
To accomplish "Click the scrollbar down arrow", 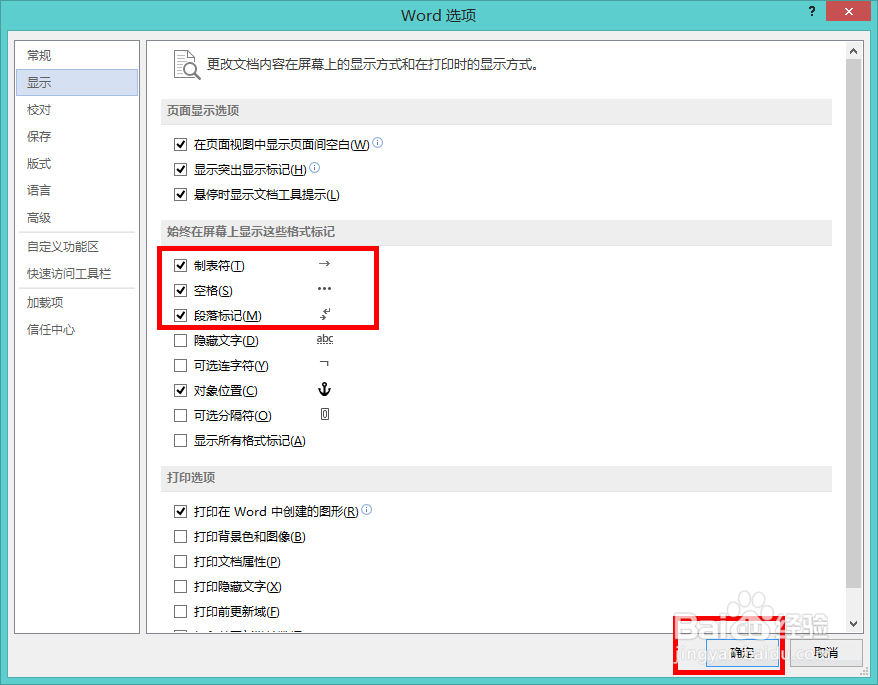I will pyautogui.click(x=853, y=624).
